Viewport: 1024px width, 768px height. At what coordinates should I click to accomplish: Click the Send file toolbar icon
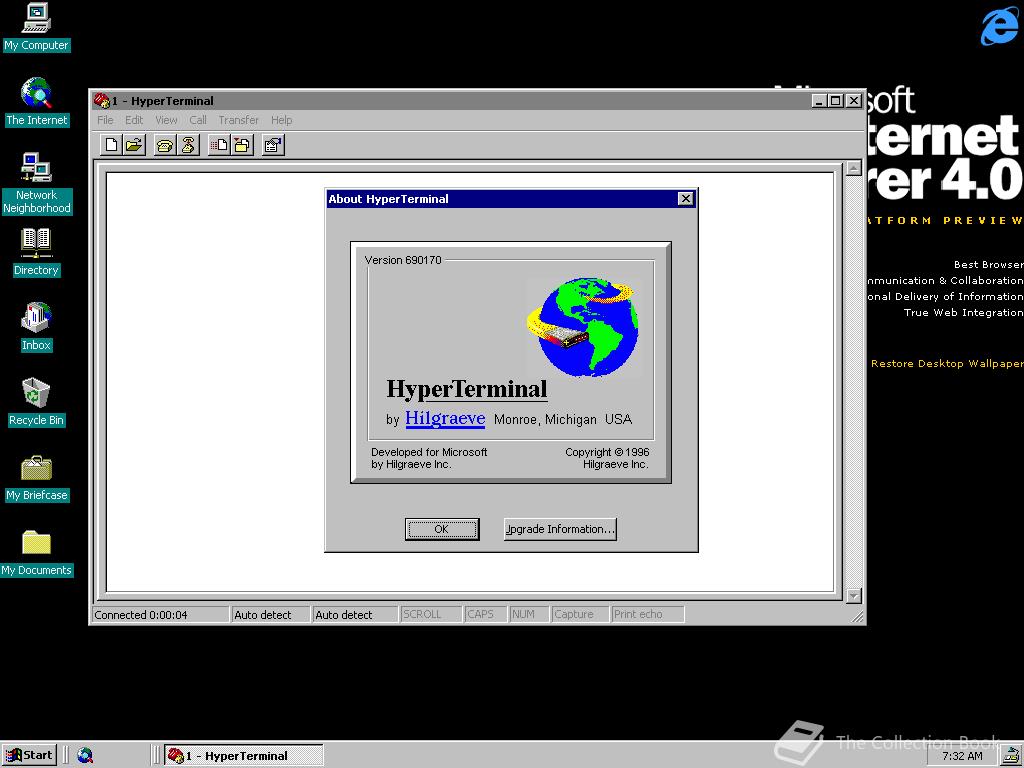(x=219, y=145)
